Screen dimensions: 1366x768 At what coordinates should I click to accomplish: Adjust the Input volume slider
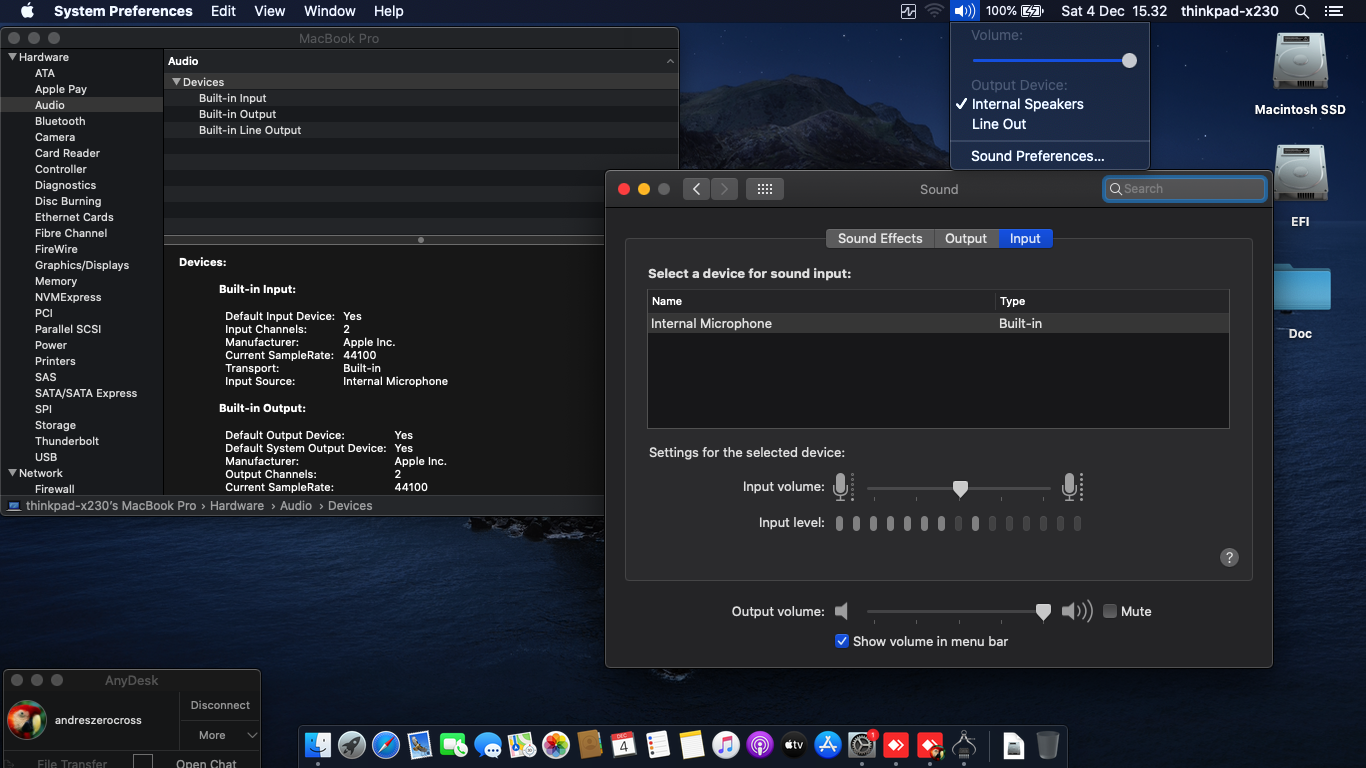(x=960, y=488)
